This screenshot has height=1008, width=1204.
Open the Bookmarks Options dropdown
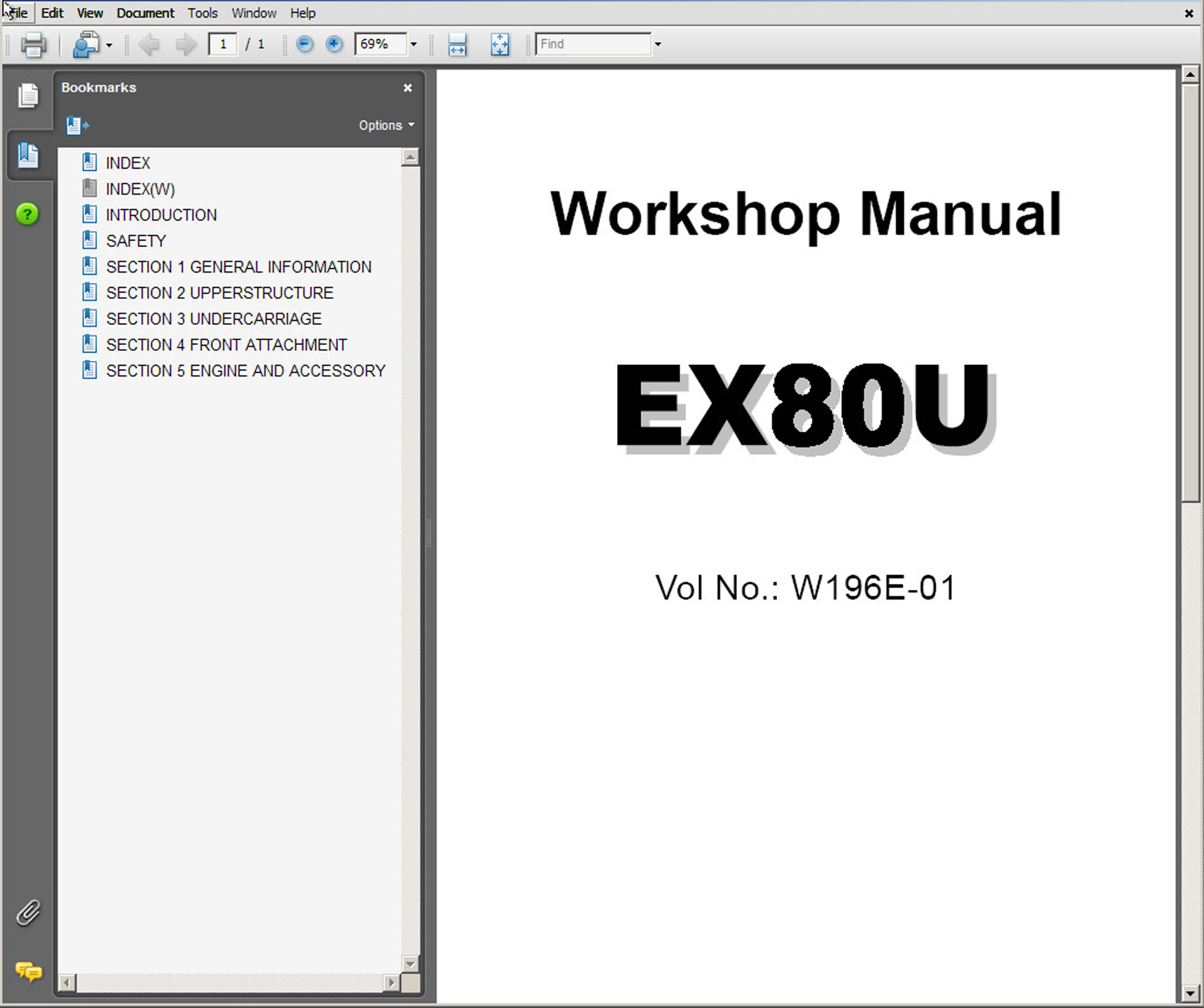(x=386, y=125)
